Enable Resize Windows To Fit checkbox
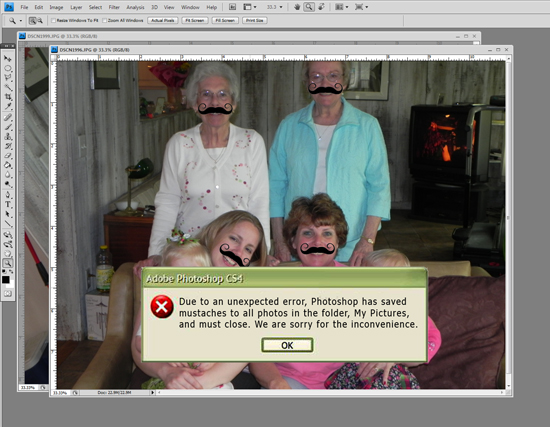 coord(54,21)
